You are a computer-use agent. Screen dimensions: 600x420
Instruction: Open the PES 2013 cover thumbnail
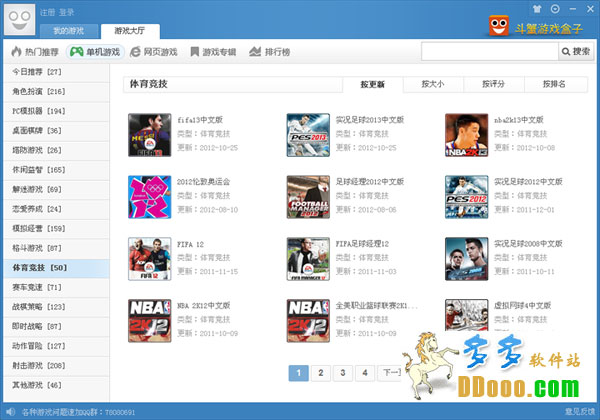coord(308,135)
